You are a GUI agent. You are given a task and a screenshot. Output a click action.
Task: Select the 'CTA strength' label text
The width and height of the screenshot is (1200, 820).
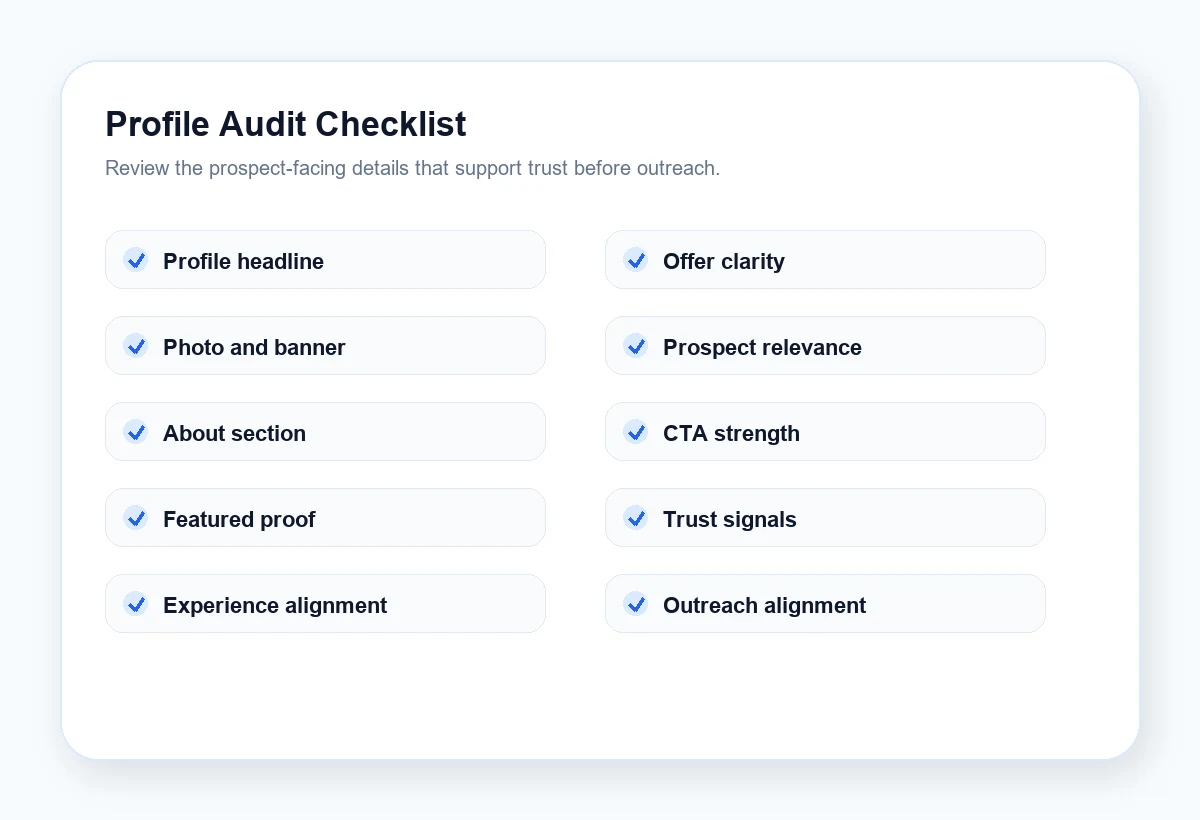coord(731,433)
